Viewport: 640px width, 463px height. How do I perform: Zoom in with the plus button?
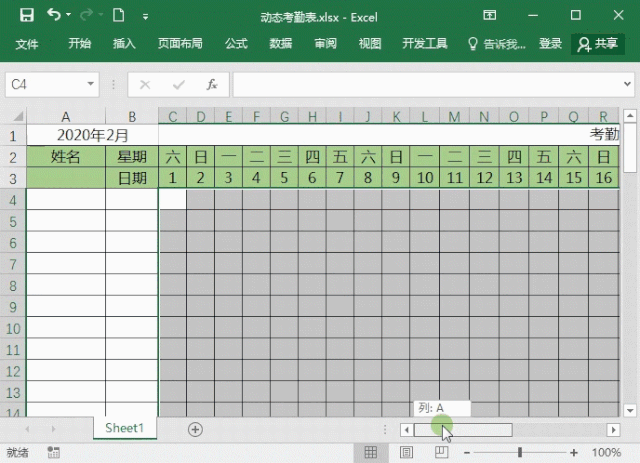(574, 452)
